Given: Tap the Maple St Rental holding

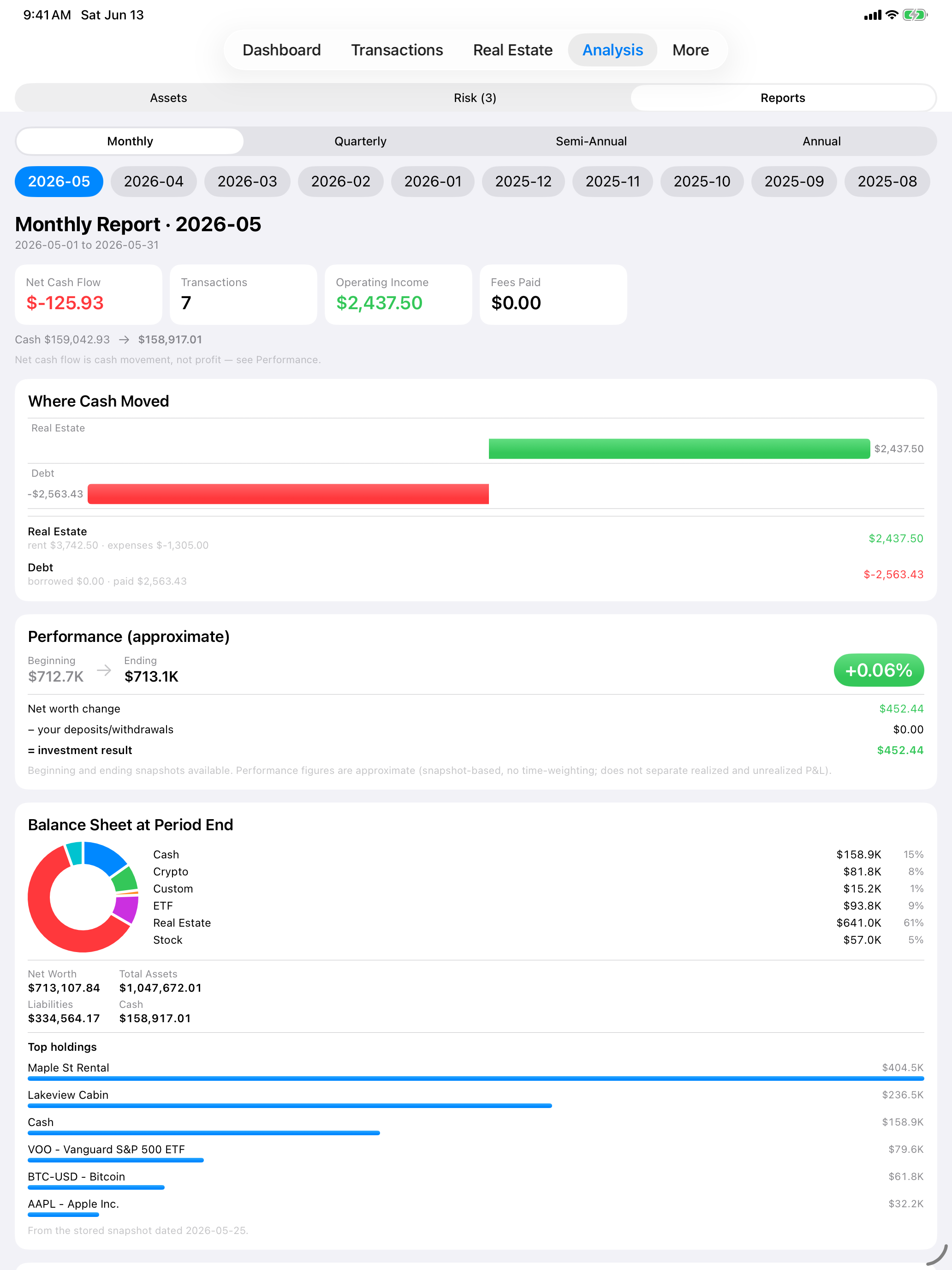Looking at the screenshot, I should (476, 1071).
